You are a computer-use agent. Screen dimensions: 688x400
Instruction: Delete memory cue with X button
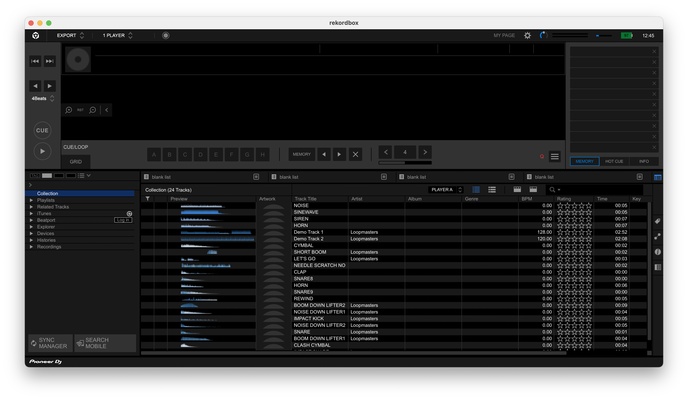[355, 154]
